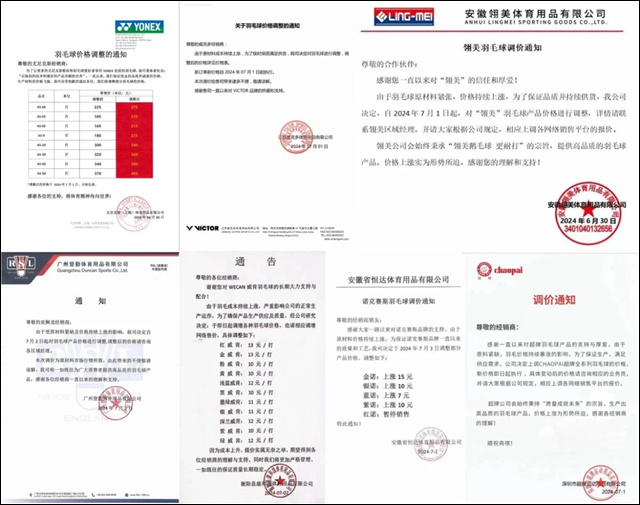Viewport: 640px width, 505px height.
Task: Click the red stamp on Yonex notice
Action: coord(133,213)
